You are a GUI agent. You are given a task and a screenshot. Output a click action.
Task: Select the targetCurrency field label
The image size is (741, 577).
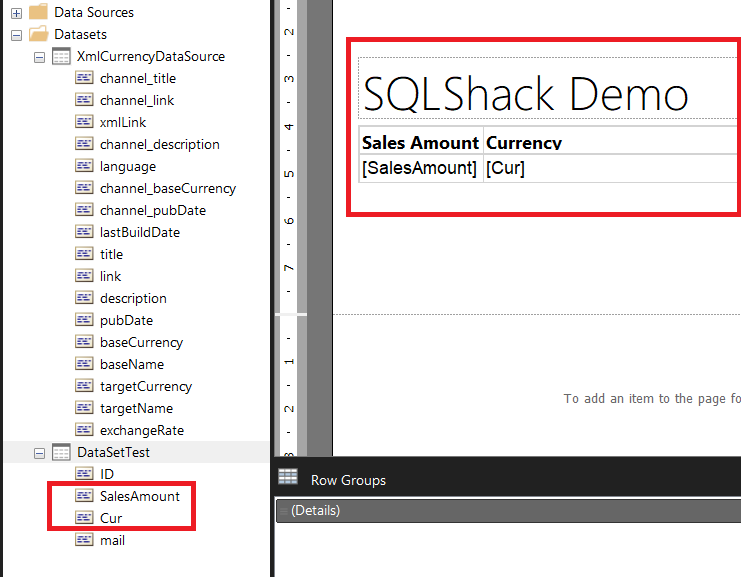pos(146,387)
